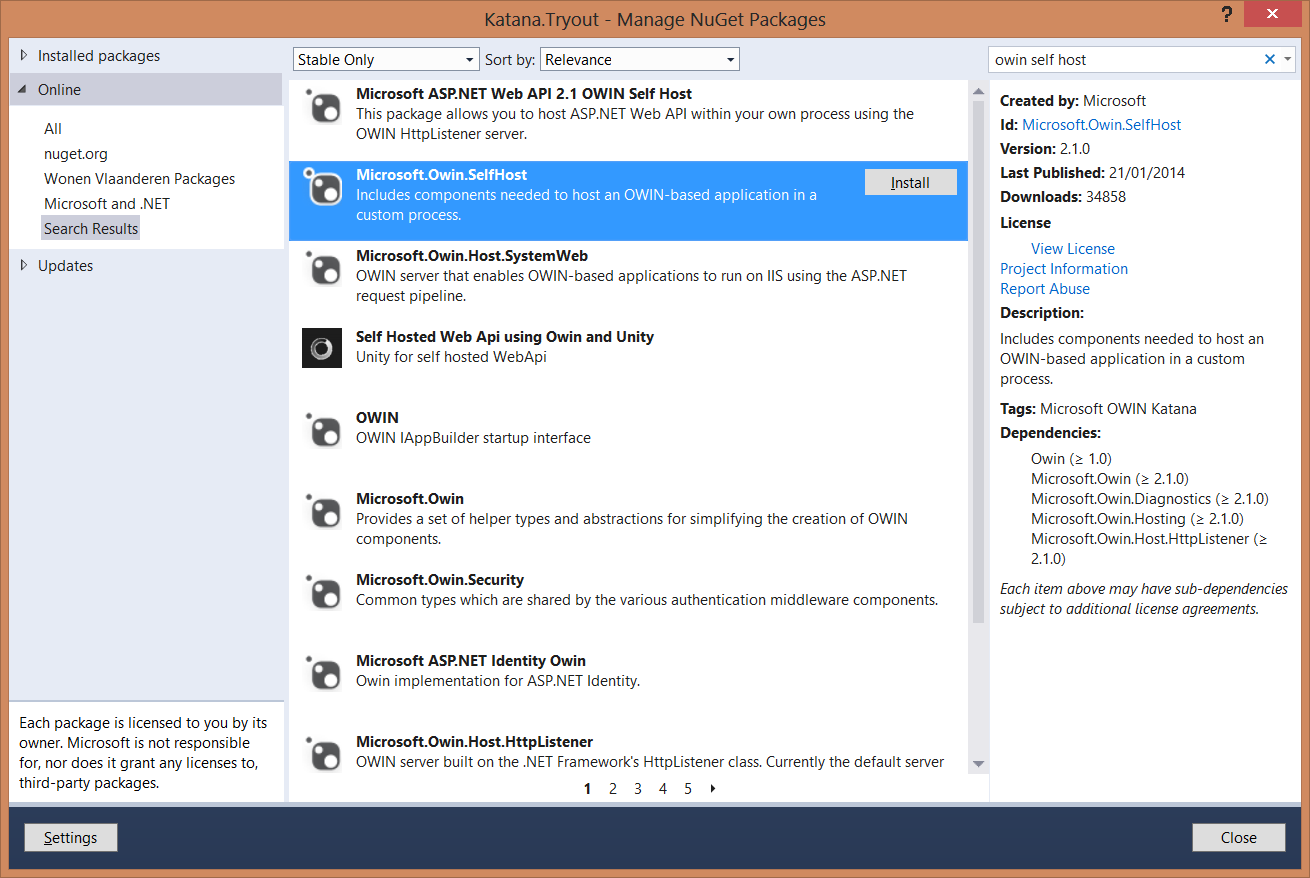Open the search box history dropdown arrow

(1287, 59)
